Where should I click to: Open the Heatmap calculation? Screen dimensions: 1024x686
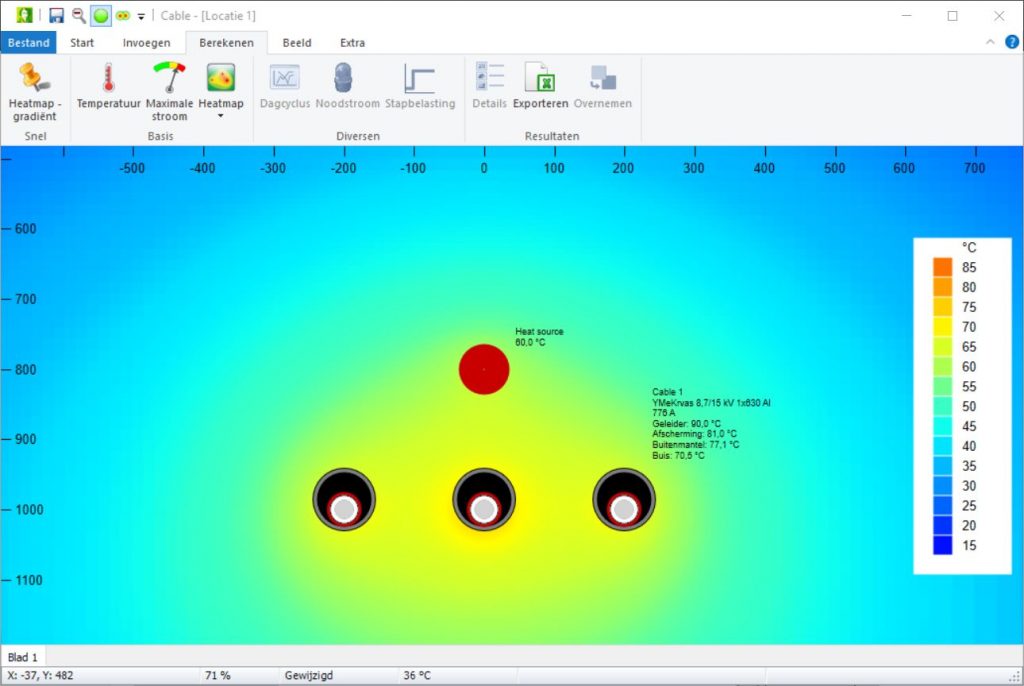pos(221,86)
